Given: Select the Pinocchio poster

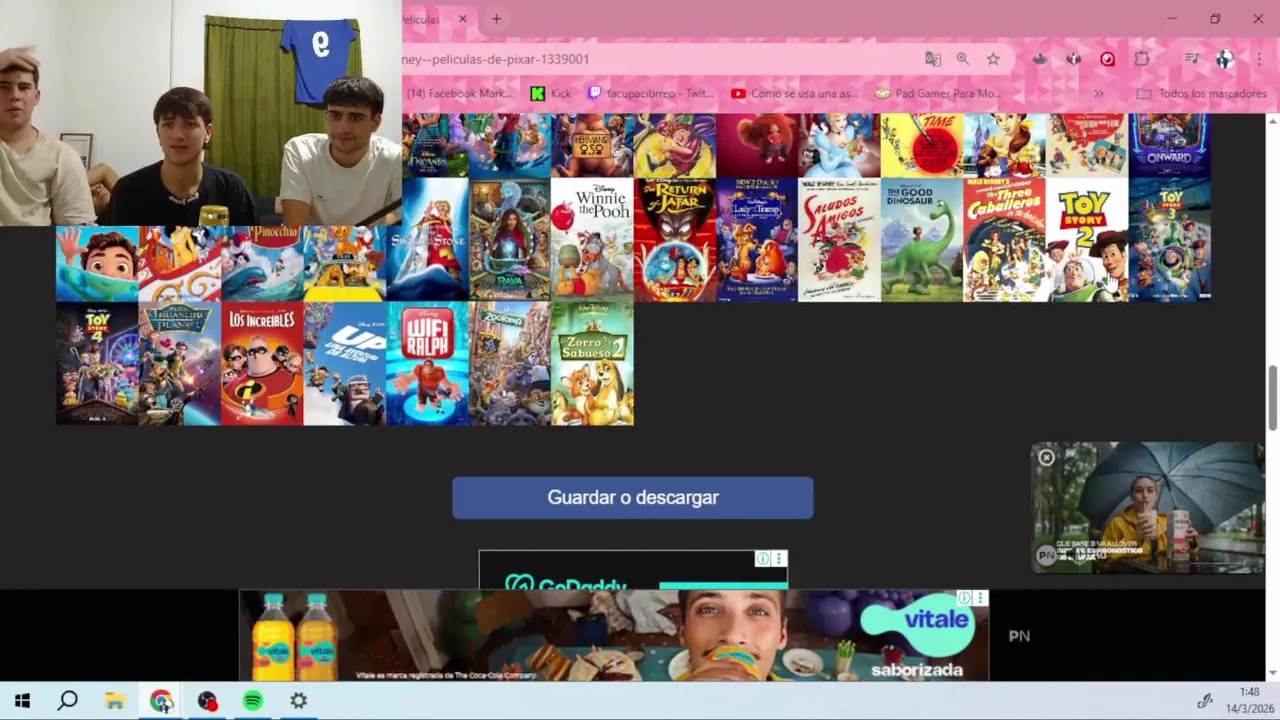Looking at the screenshot, I should (262, 263).
